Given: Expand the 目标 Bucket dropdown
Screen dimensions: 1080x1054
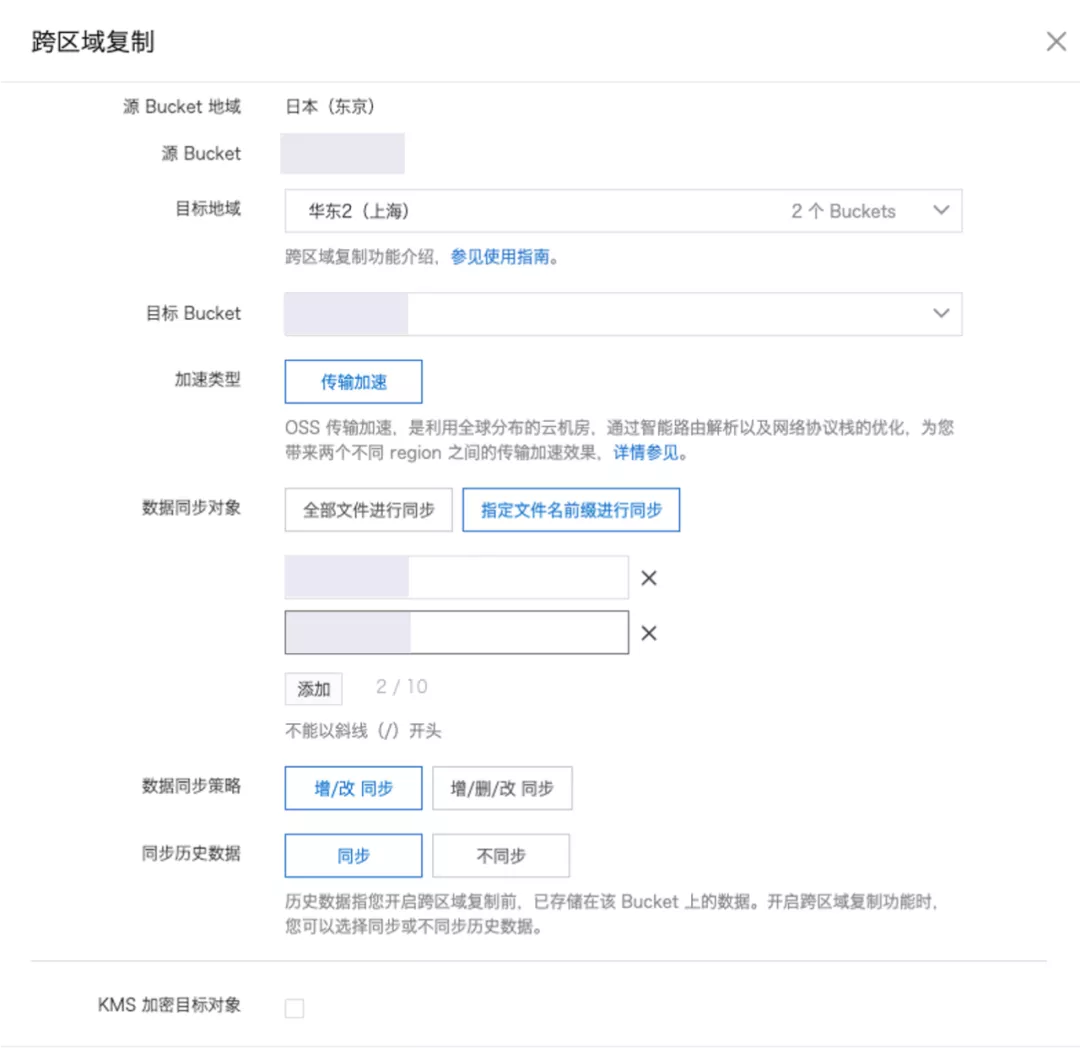Looking at the screenshot, I should 623,314.
